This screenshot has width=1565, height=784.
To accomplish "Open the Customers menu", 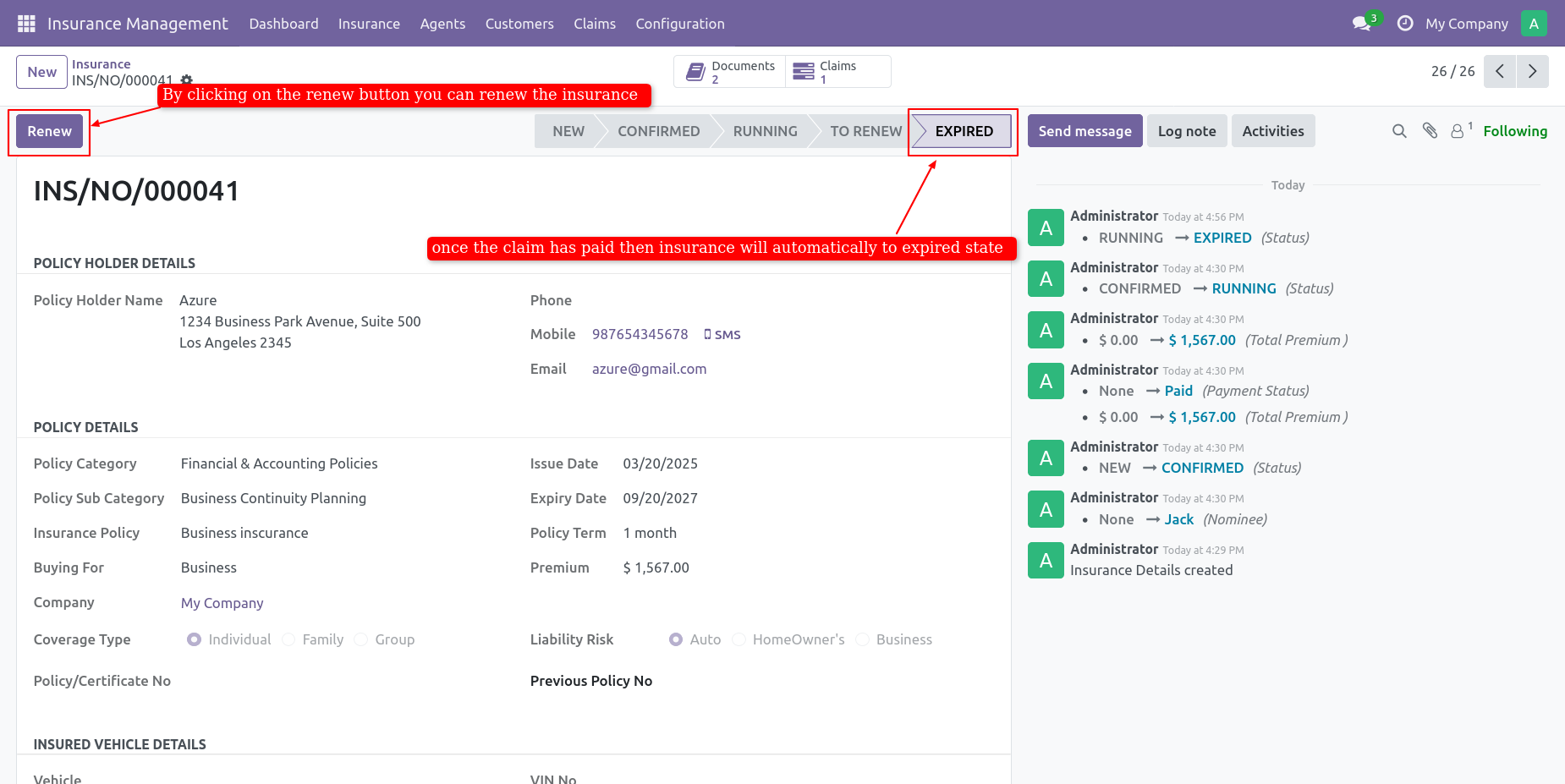I will (519, 24).
